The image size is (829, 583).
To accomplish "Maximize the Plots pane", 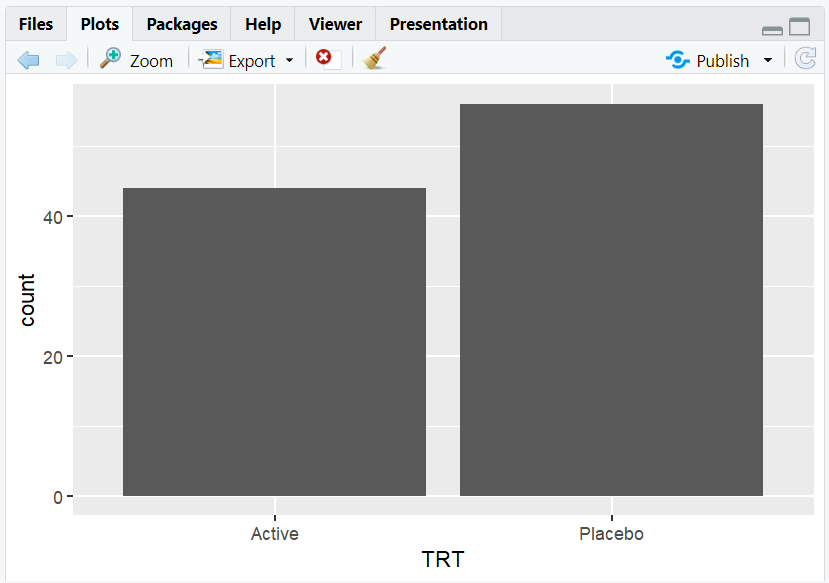I will (x=800, y=28).
